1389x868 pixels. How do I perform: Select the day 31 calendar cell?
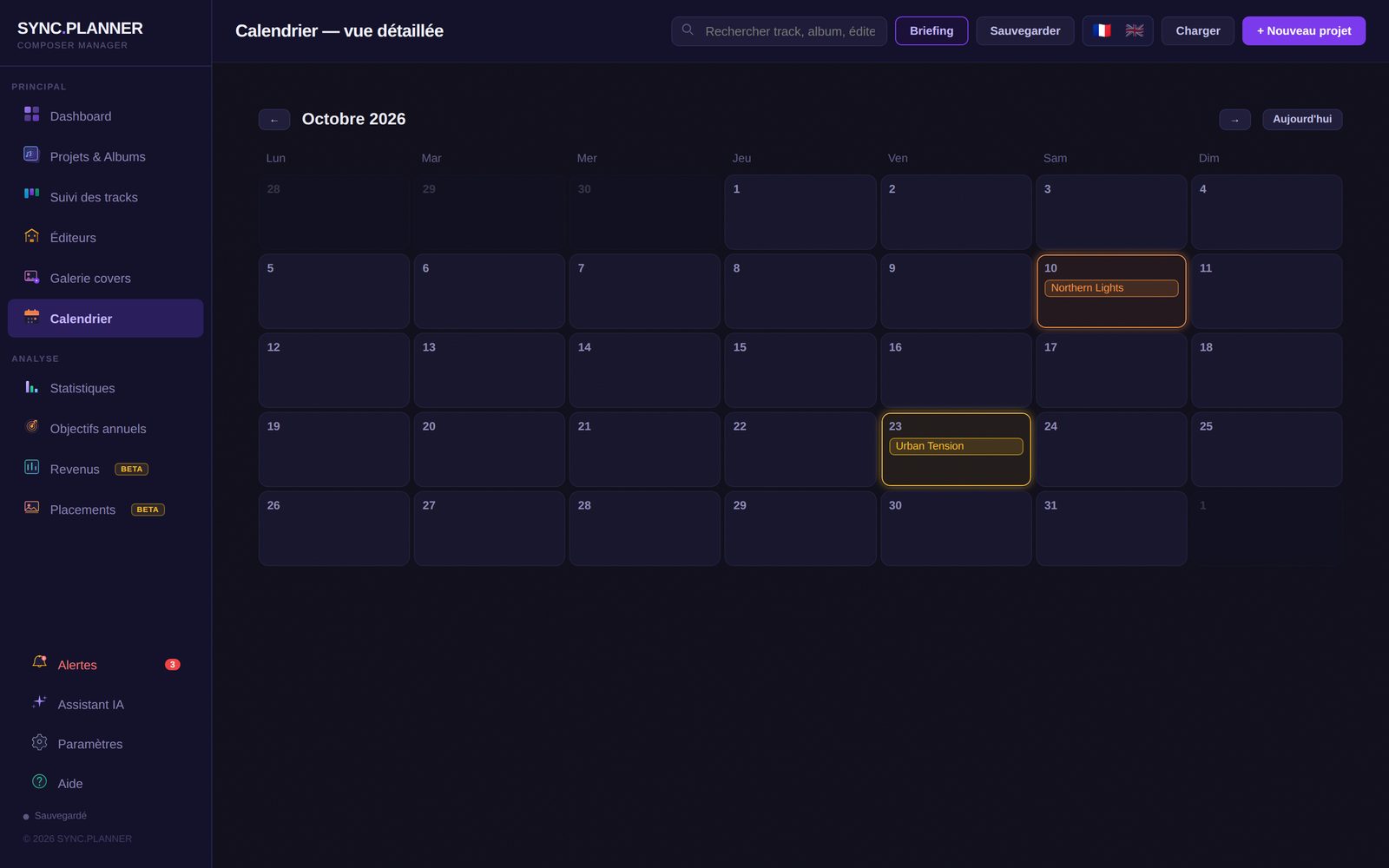point(1111,529)
